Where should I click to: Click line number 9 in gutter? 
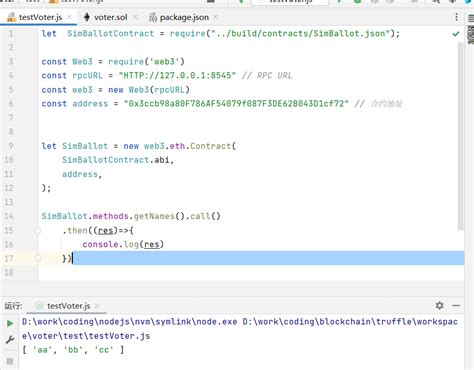(x=11, y=146)
